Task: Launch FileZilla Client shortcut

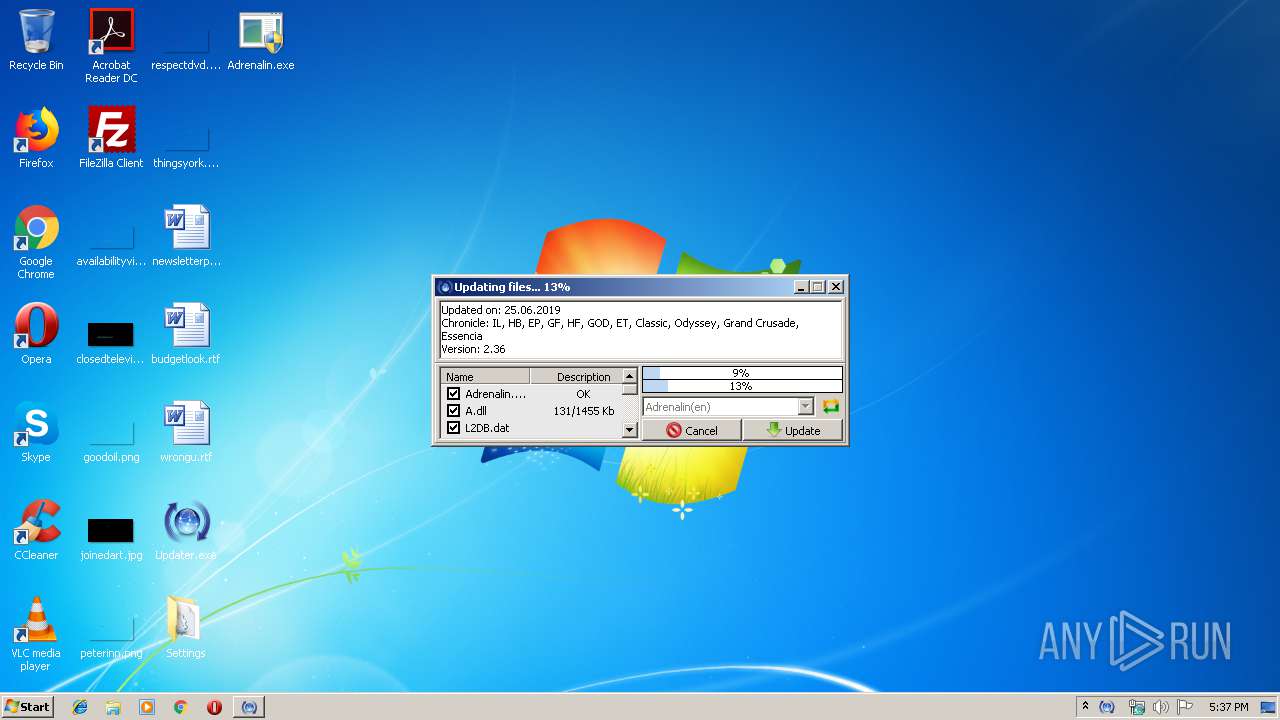Action: click(x=111, y=138)
